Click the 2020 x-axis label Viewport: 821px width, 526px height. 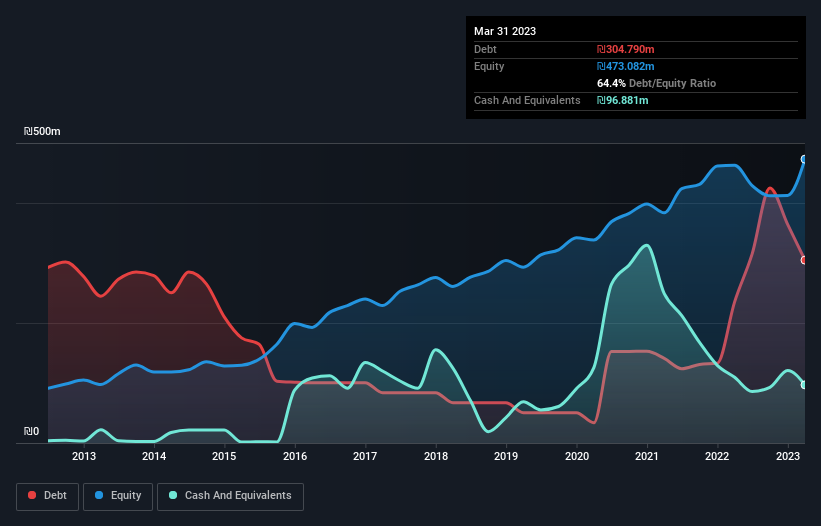tap(576, 456)
